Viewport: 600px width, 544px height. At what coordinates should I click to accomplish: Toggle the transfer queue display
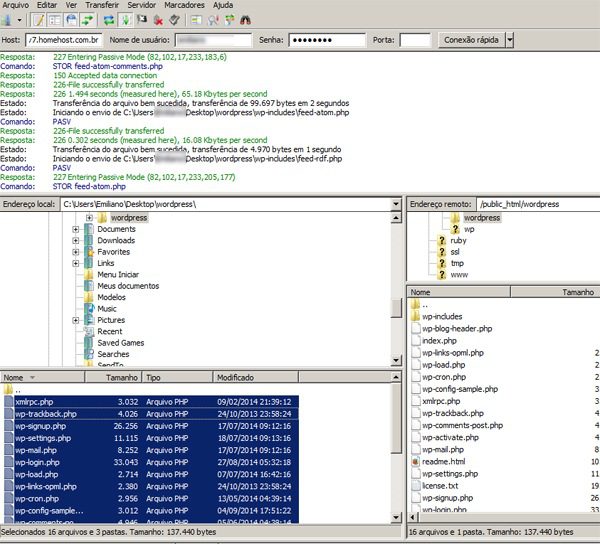tap(88, 20)
